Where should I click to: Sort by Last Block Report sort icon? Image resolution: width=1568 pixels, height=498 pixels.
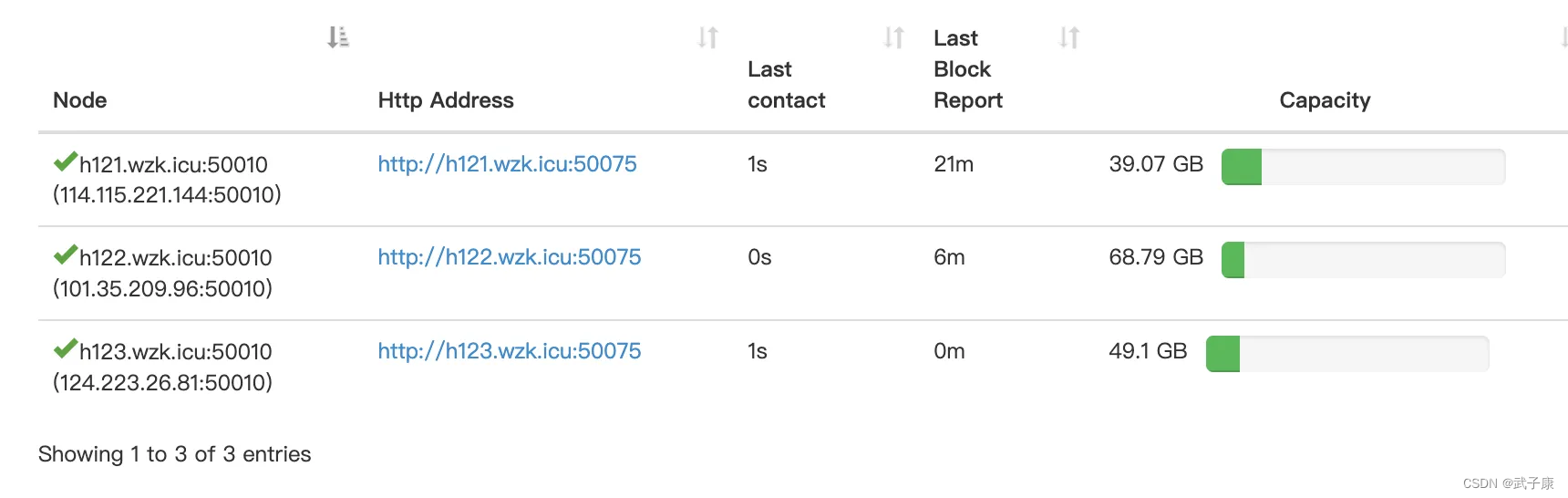(x=1069, y=37)
